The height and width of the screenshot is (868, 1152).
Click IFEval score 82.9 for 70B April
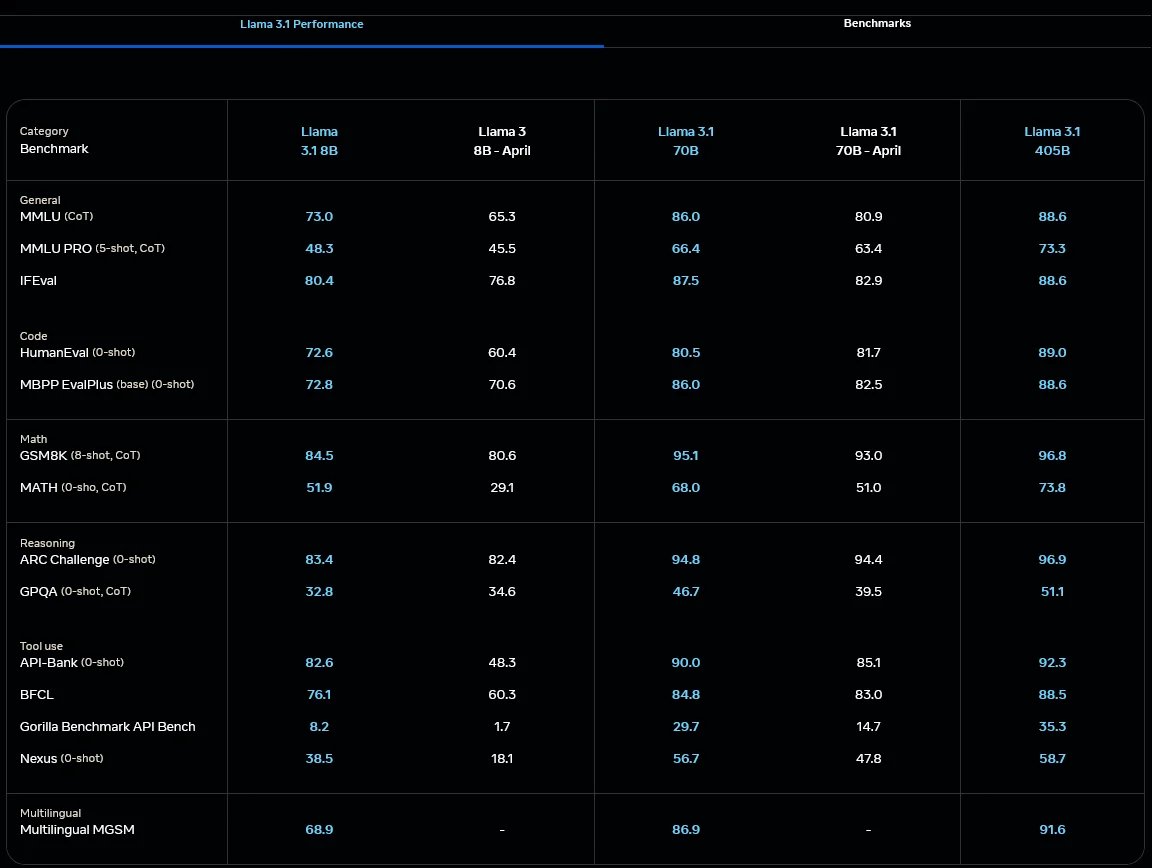(x=868, y=281)
